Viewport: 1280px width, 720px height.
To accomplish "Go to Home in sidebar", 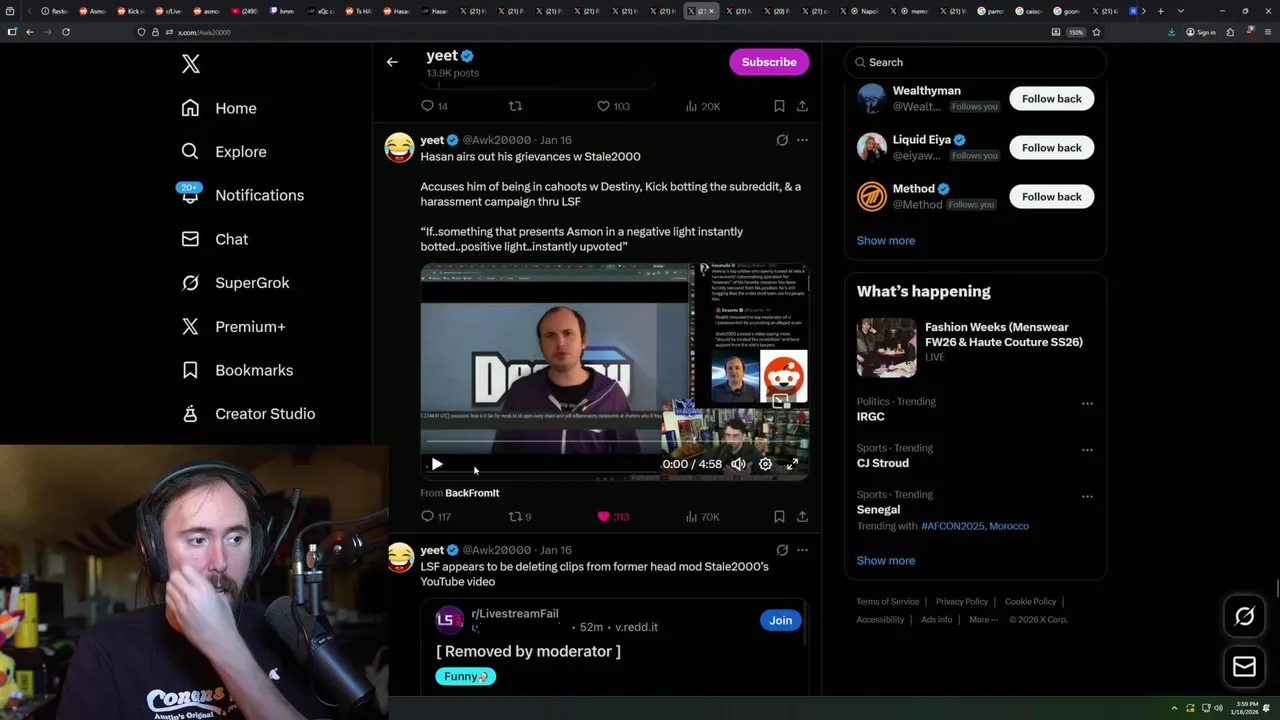I will click(x=219, y=108).
